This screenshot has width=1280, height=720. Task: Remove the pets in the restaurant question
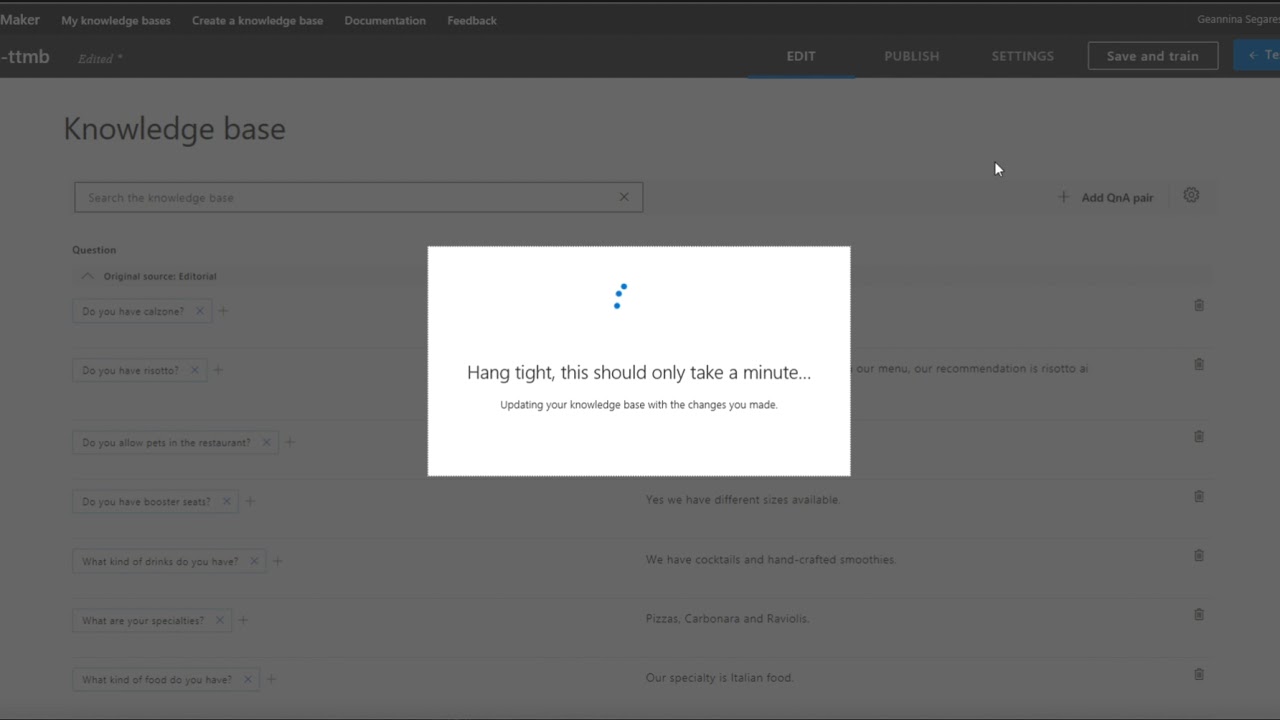point(266,442)
